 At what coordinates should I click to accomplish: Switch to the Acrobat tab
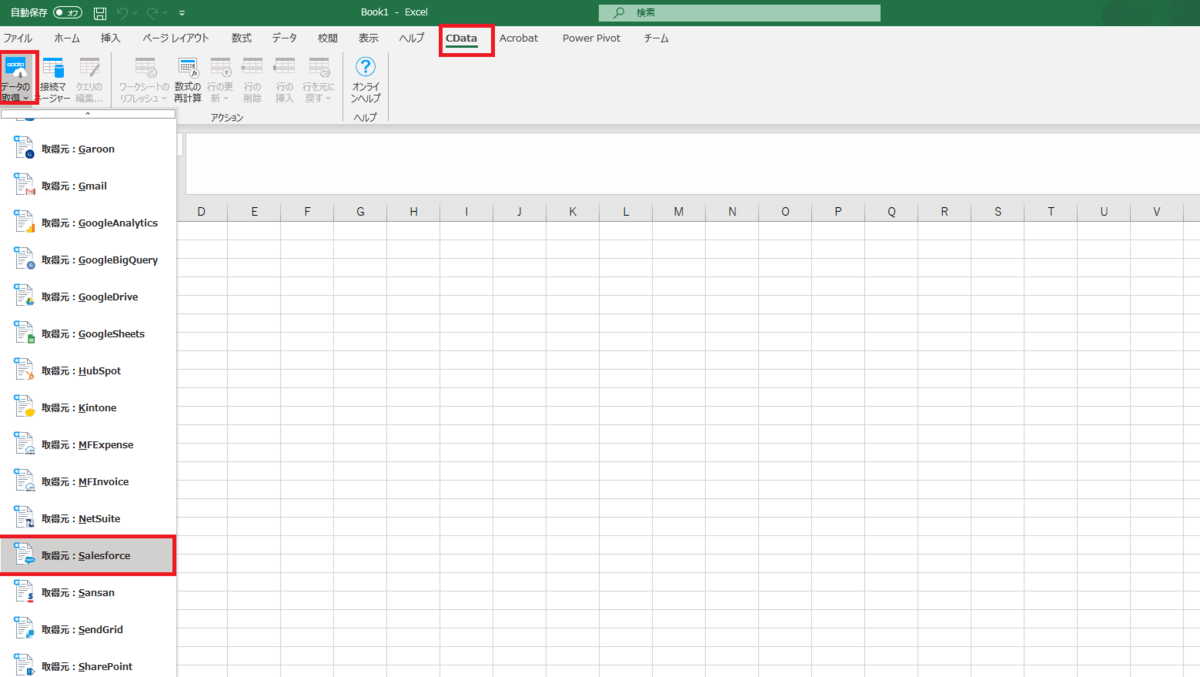(519, 38)
